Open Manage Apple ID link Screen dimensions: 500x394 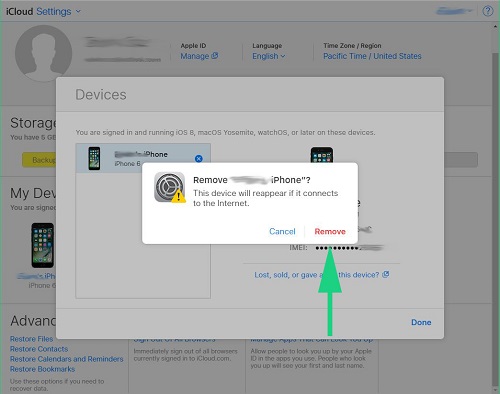tap(199, 56)
